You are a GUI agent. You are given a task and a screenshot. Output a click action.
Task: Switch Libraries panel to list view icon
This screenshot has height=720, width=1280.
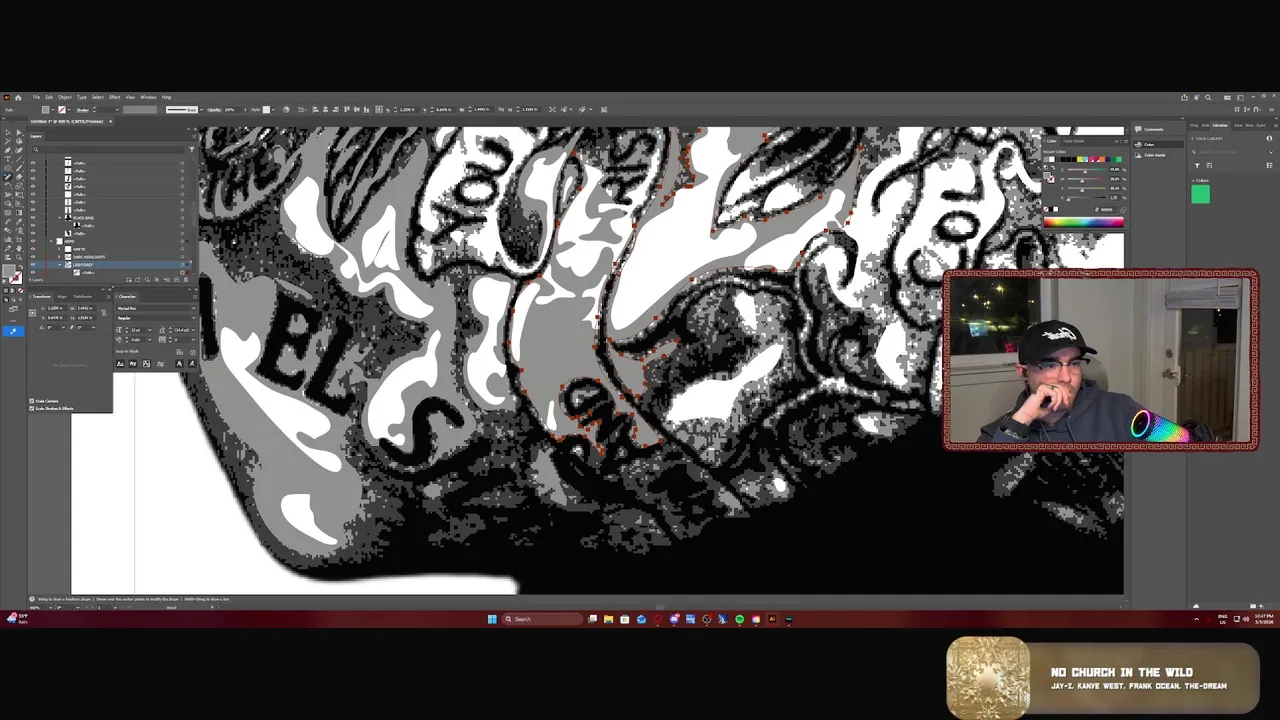pos(1269,165)
